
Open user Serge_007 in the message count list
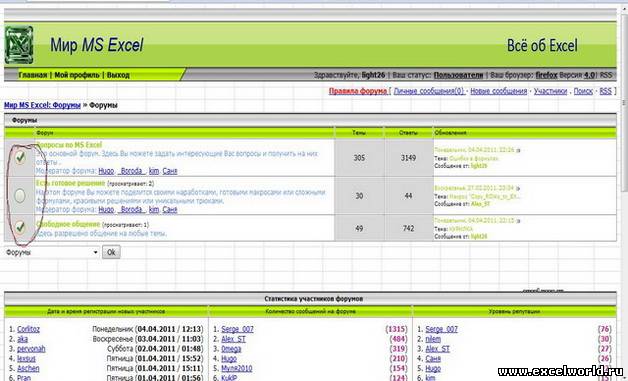(x=238, y=329)
